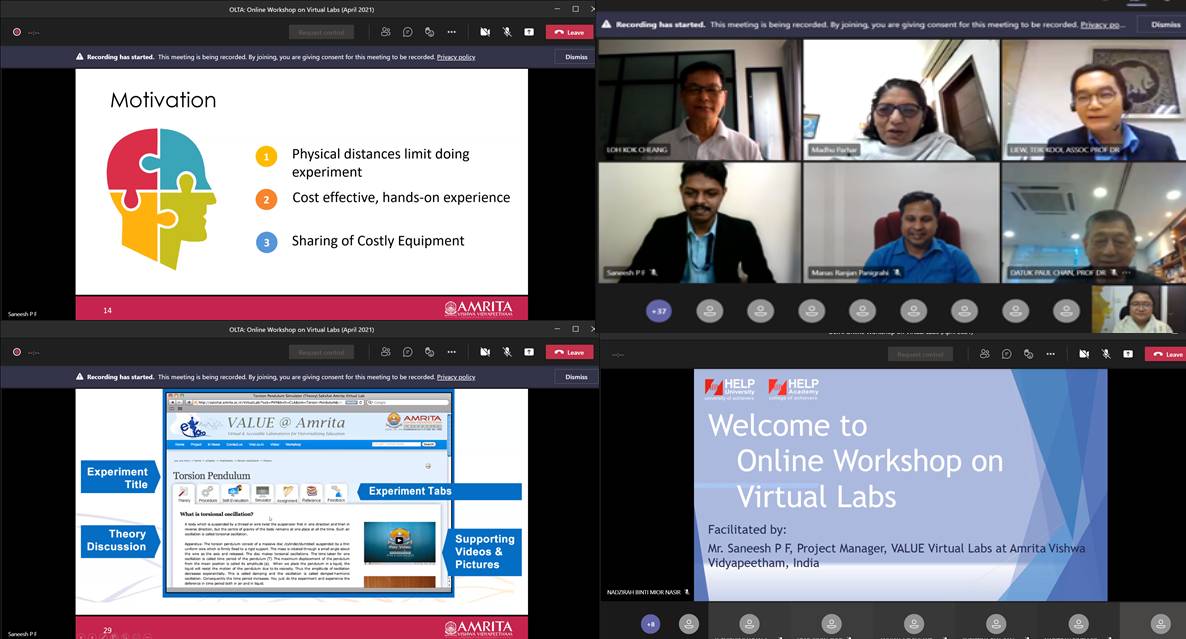Click share content icon in Welcome slide window
The width and height of the screenshot is (1186, 639).
click(1128, 354)
